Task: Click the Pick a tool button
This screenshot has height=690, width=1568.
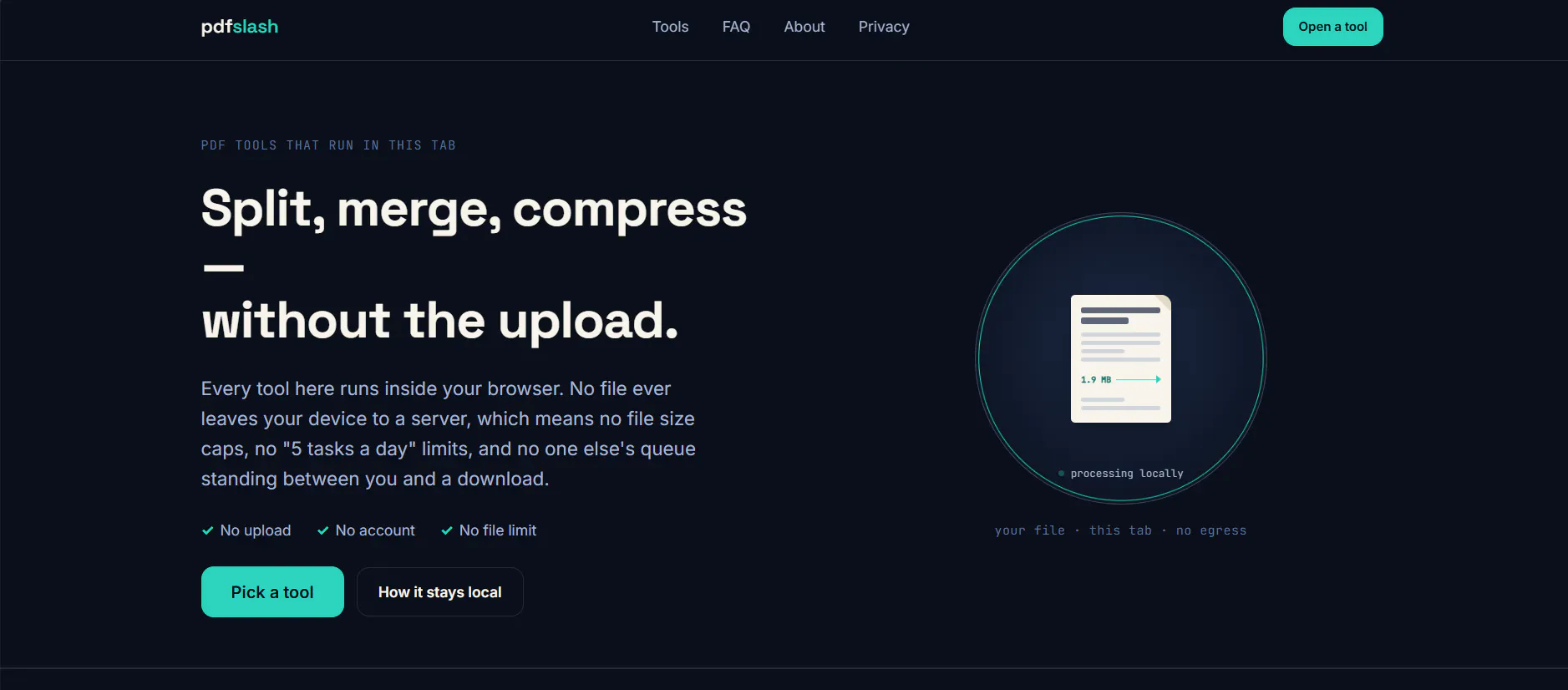Action: [x=272, y=591]
